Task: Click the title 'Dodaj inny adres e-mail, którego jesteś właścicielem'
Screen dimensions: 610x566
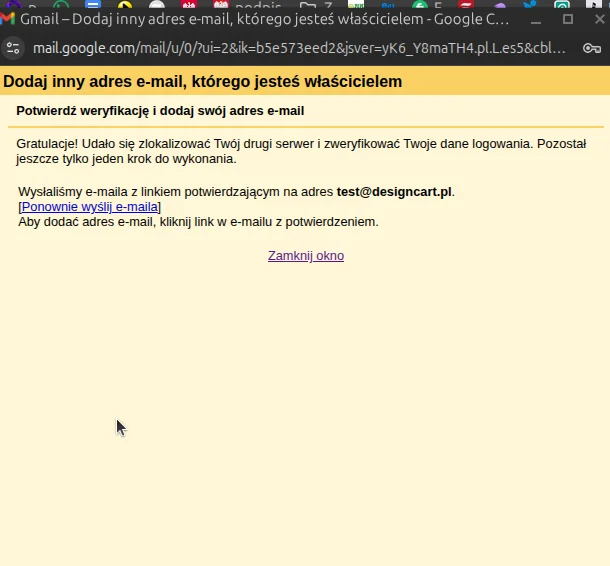Action: pos(203,82)
